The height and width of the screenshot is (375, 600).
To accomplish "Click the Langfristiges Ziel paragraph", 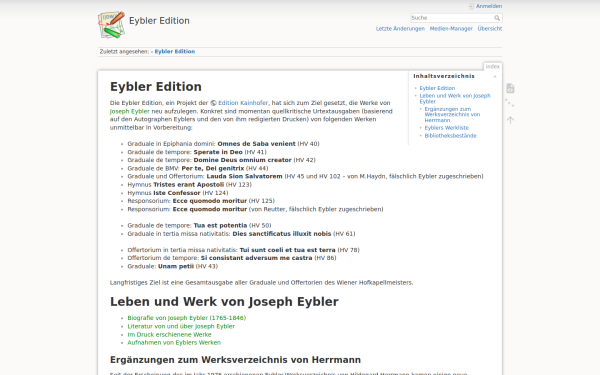I will point(261,283).
